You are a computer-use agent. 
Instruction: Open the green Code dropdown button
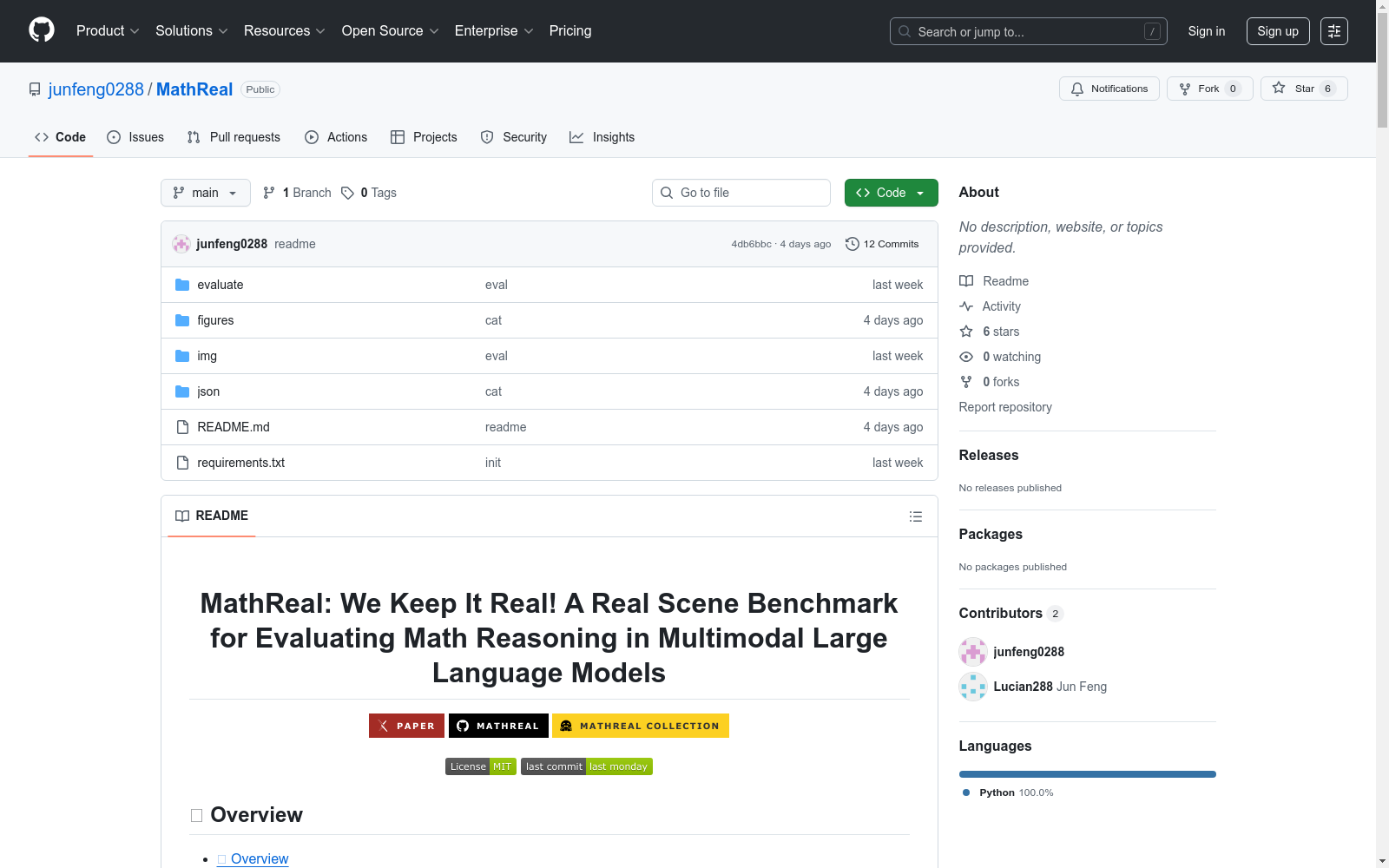pyautogui.click(x=891, y=193)
